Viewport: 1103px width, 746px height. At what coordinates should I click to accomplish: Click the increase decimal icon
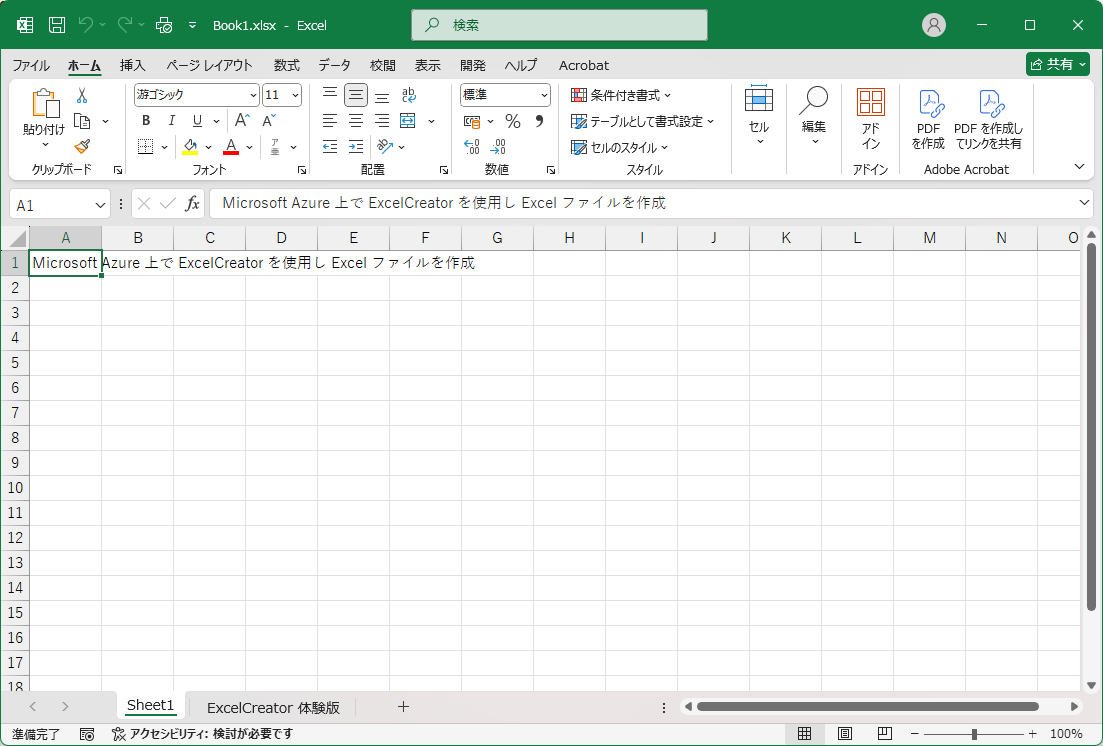(472, 146)
